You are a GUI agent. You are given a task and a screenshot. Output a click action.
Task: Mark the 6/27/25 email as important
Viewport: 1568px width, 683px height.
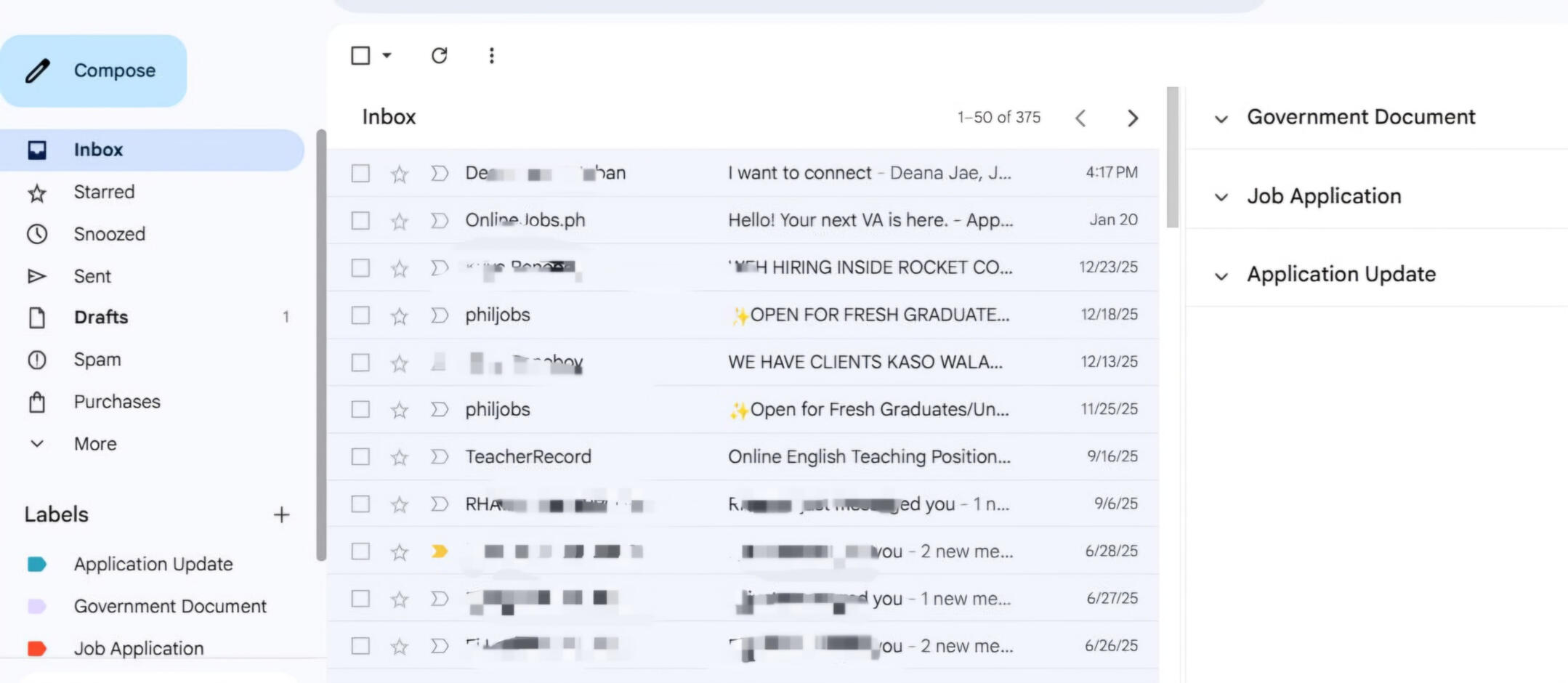click(439, 598)
